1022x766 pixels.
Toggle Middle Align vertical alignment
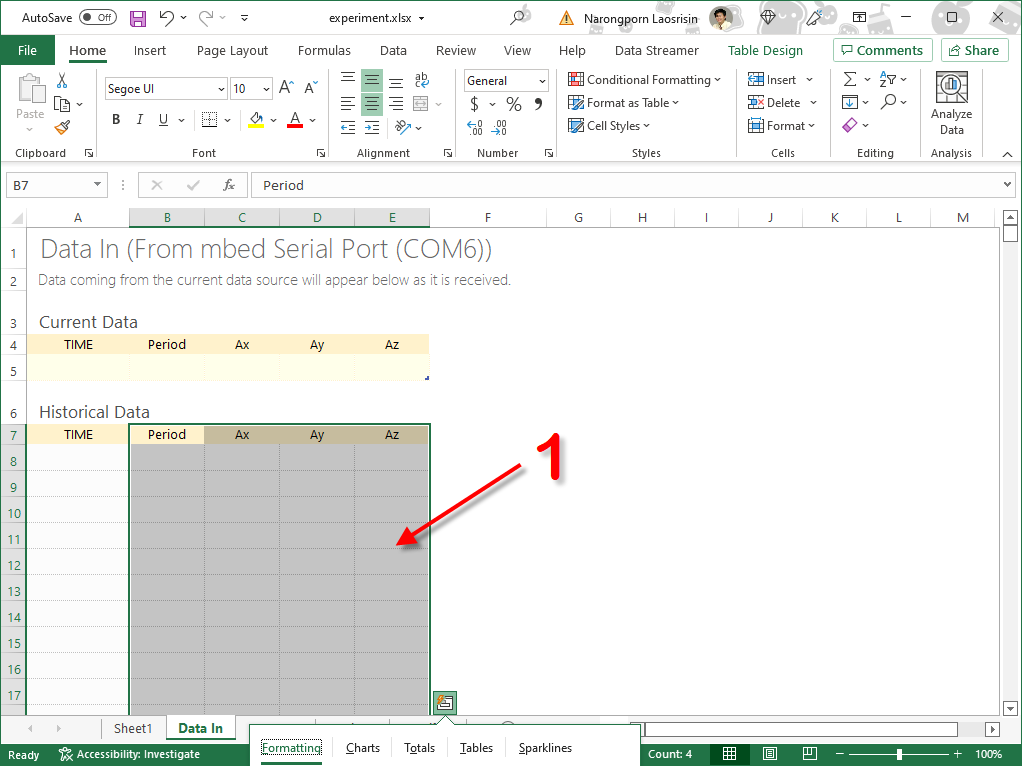pos(372,81)
